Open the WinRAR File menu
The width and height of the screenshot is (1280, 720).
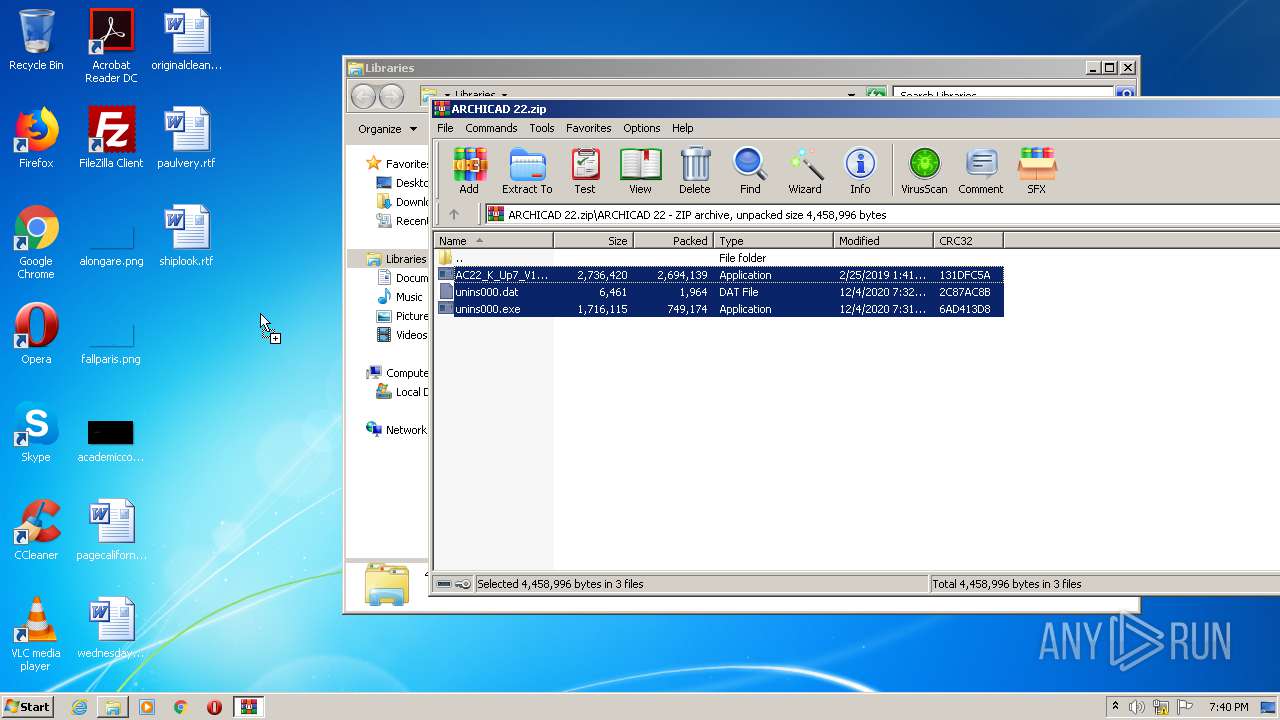tap(445, 128)
